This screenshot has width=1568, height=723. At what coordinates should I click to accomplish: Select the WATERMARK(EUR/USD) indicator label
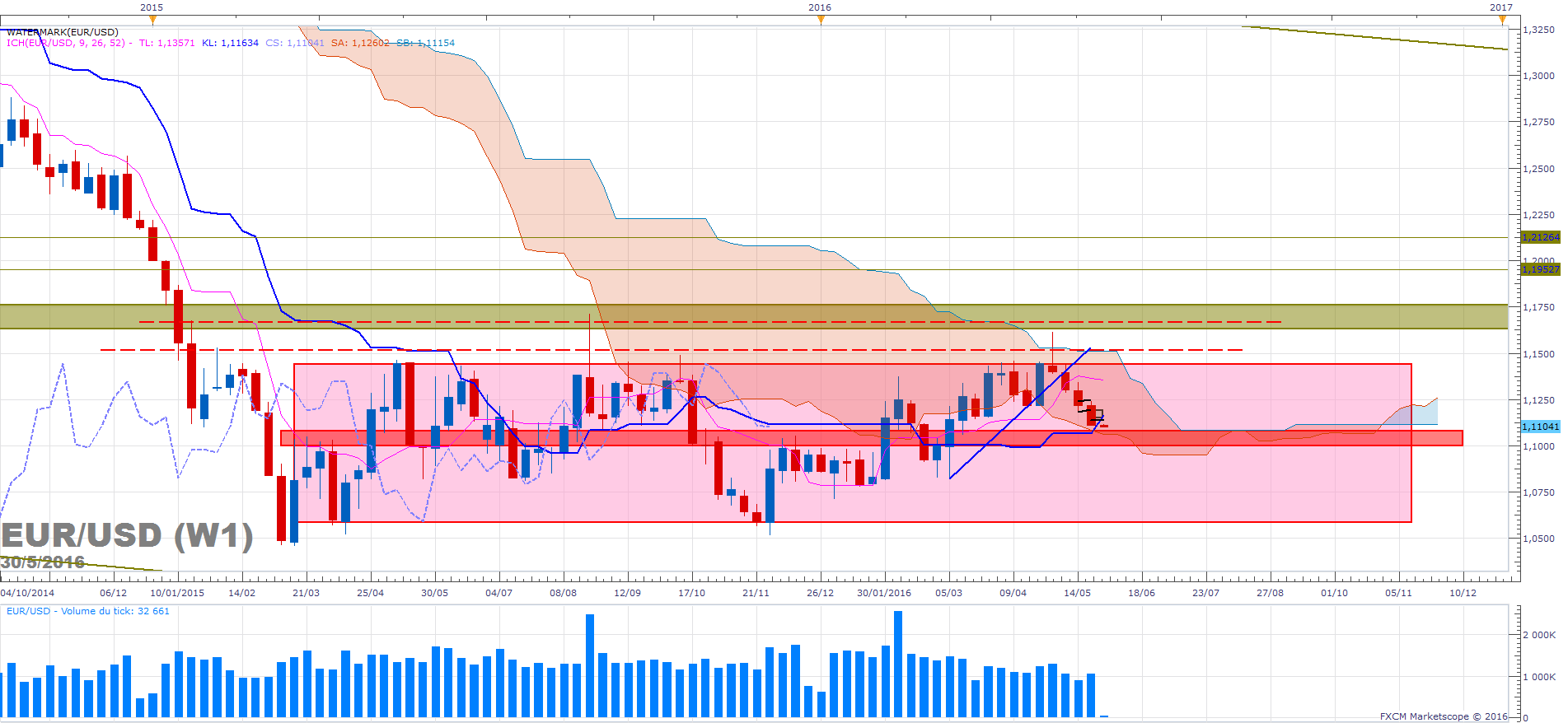(63, 32)
